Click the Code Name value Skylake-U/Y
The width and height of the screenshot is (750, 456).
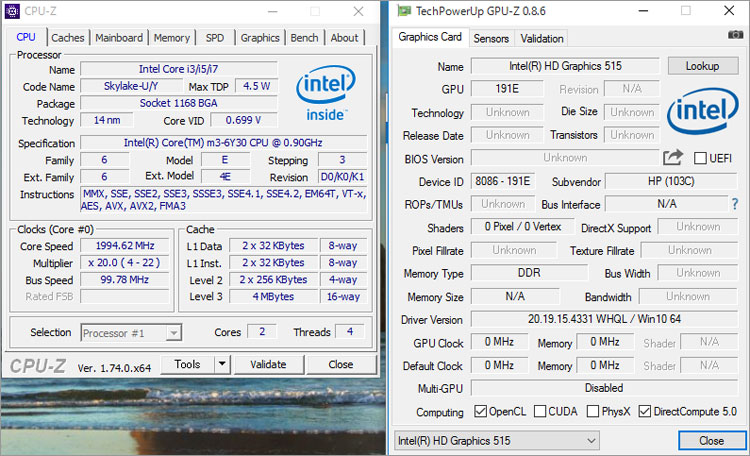pos(131,86)
